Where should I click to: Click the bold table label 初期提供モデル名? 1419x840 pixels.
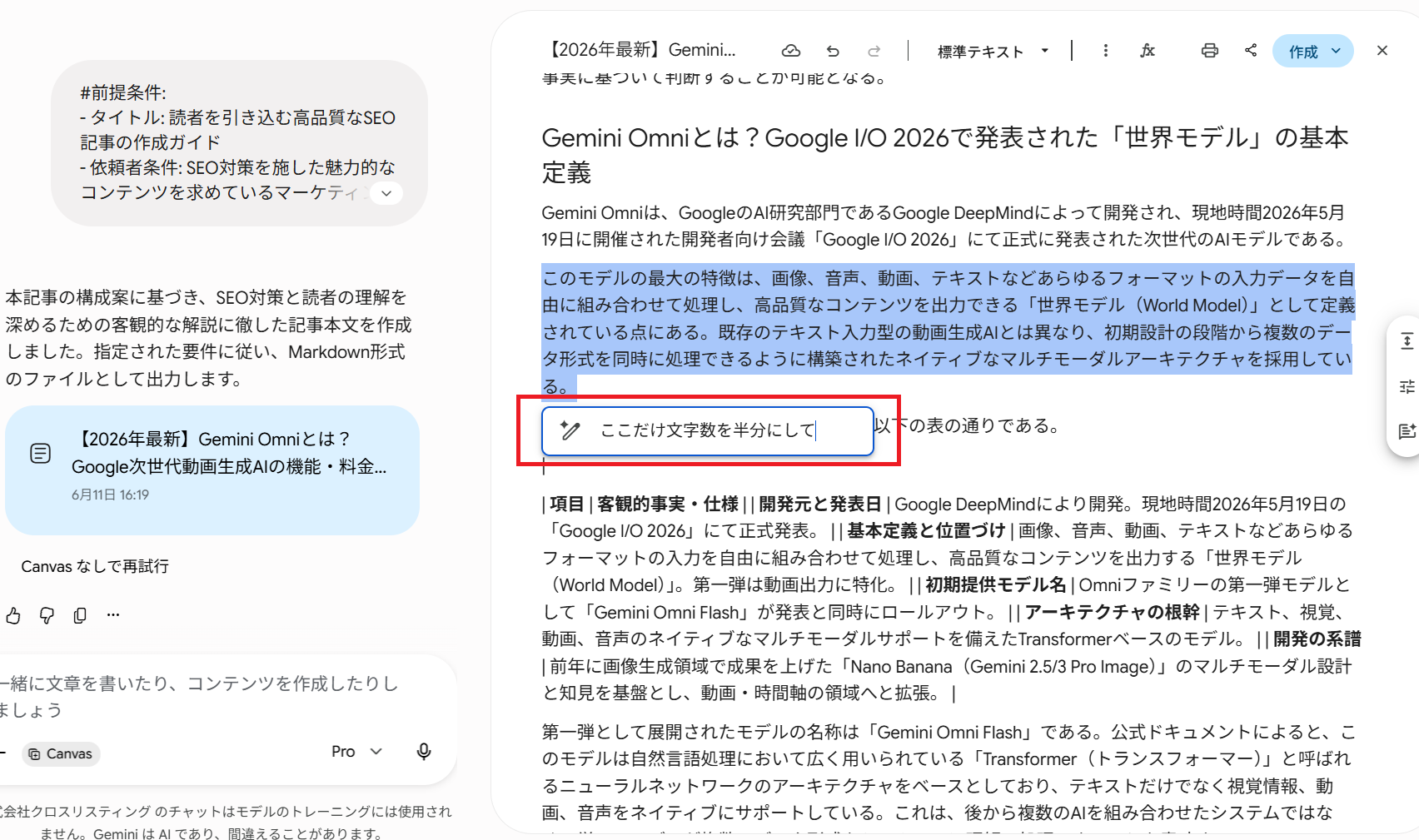[996, 585]
